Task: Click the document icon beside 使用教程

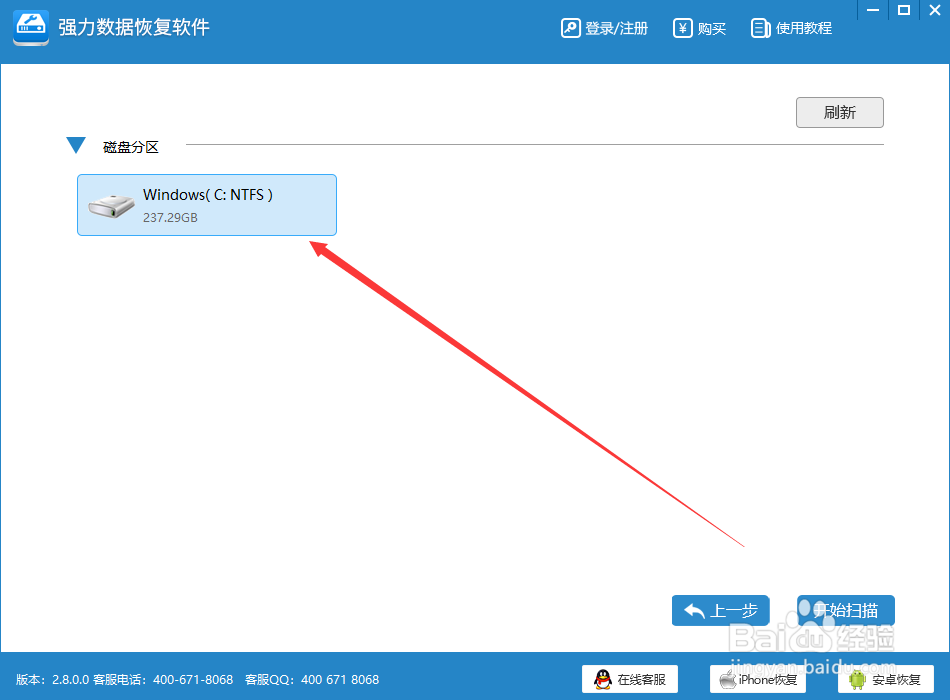Action: (760, 28)
